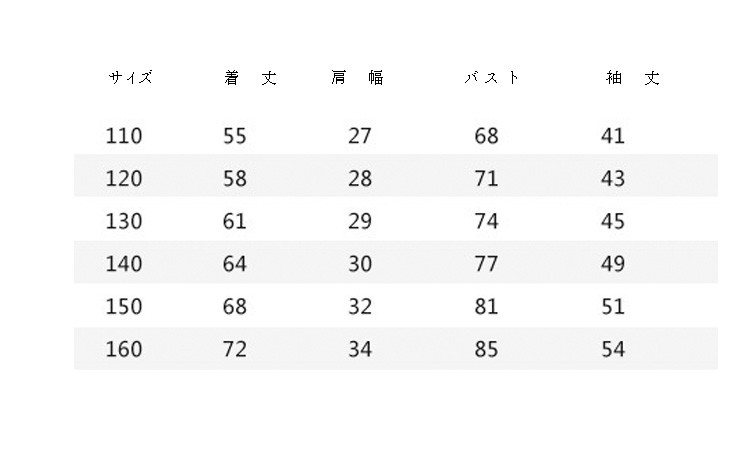
Task: Select the size 160 row label
Action: click(124, 349)
